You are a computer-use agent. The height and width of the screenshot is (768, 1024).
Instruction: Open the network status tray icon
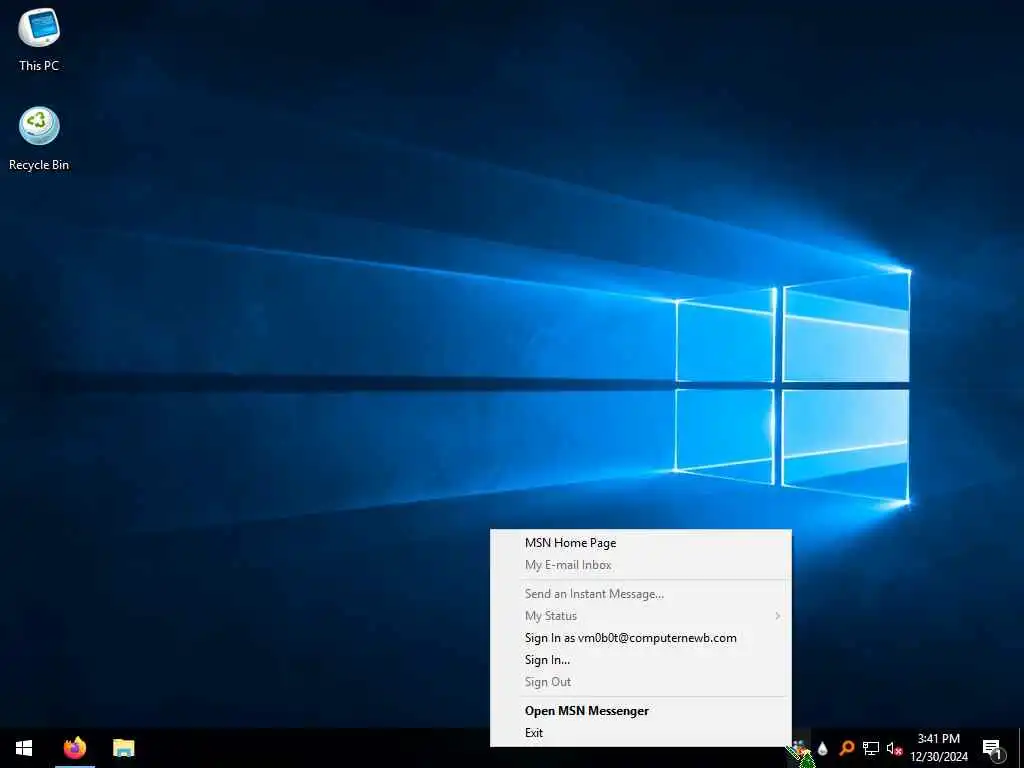tap(871, 748)
